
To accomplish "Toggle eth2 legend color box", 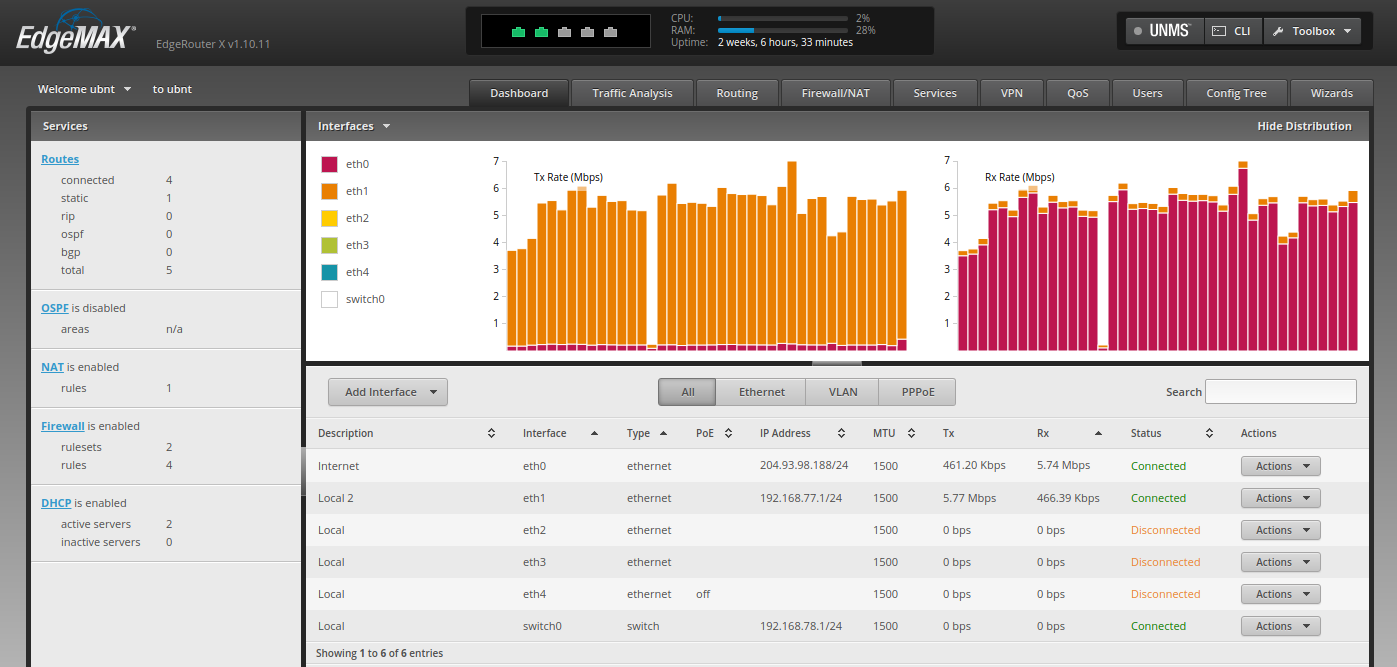I will 329,217.
